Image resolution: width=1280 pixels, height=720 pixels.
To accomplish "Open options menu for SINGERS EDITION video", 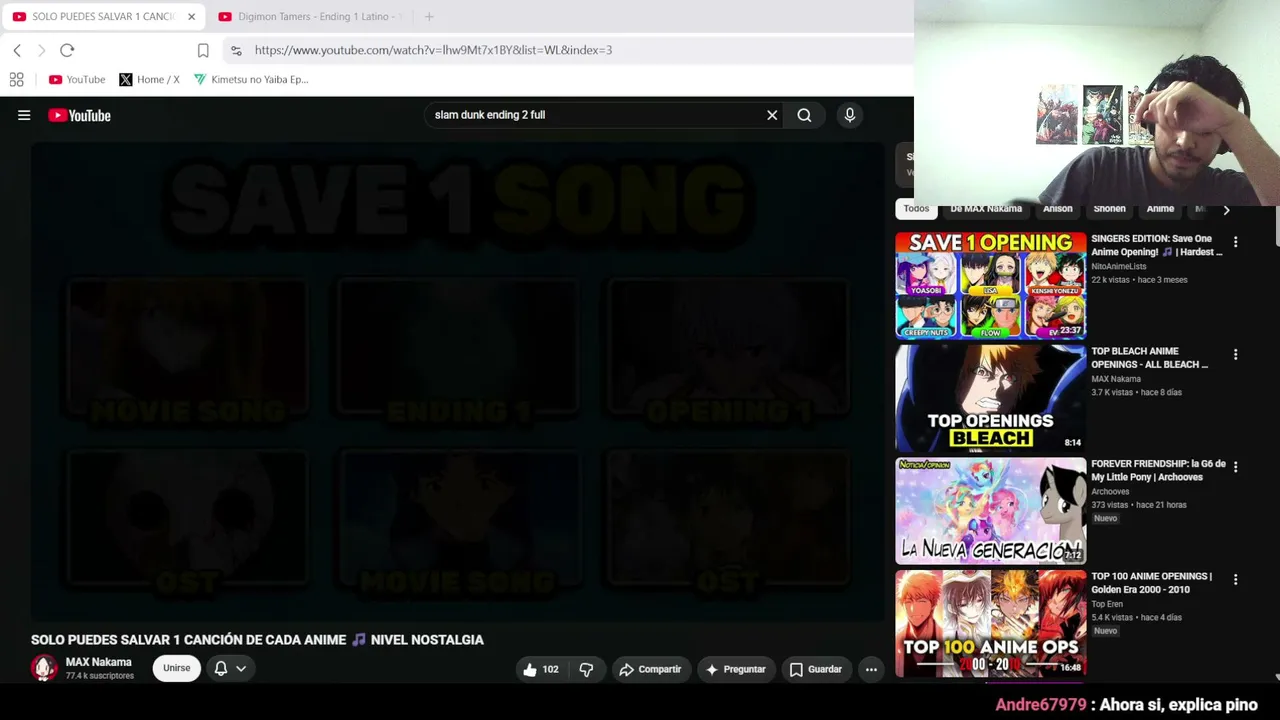I will [x=1235, y=242].
